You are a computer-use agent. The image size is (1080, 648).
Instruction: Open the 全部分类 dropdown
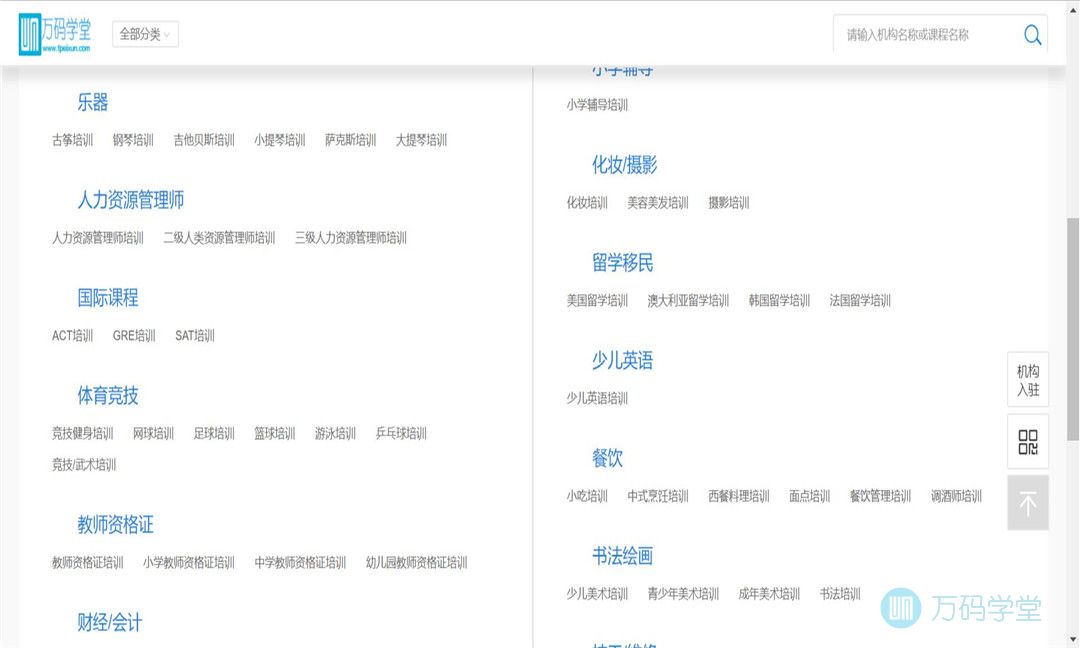point(145,34)
